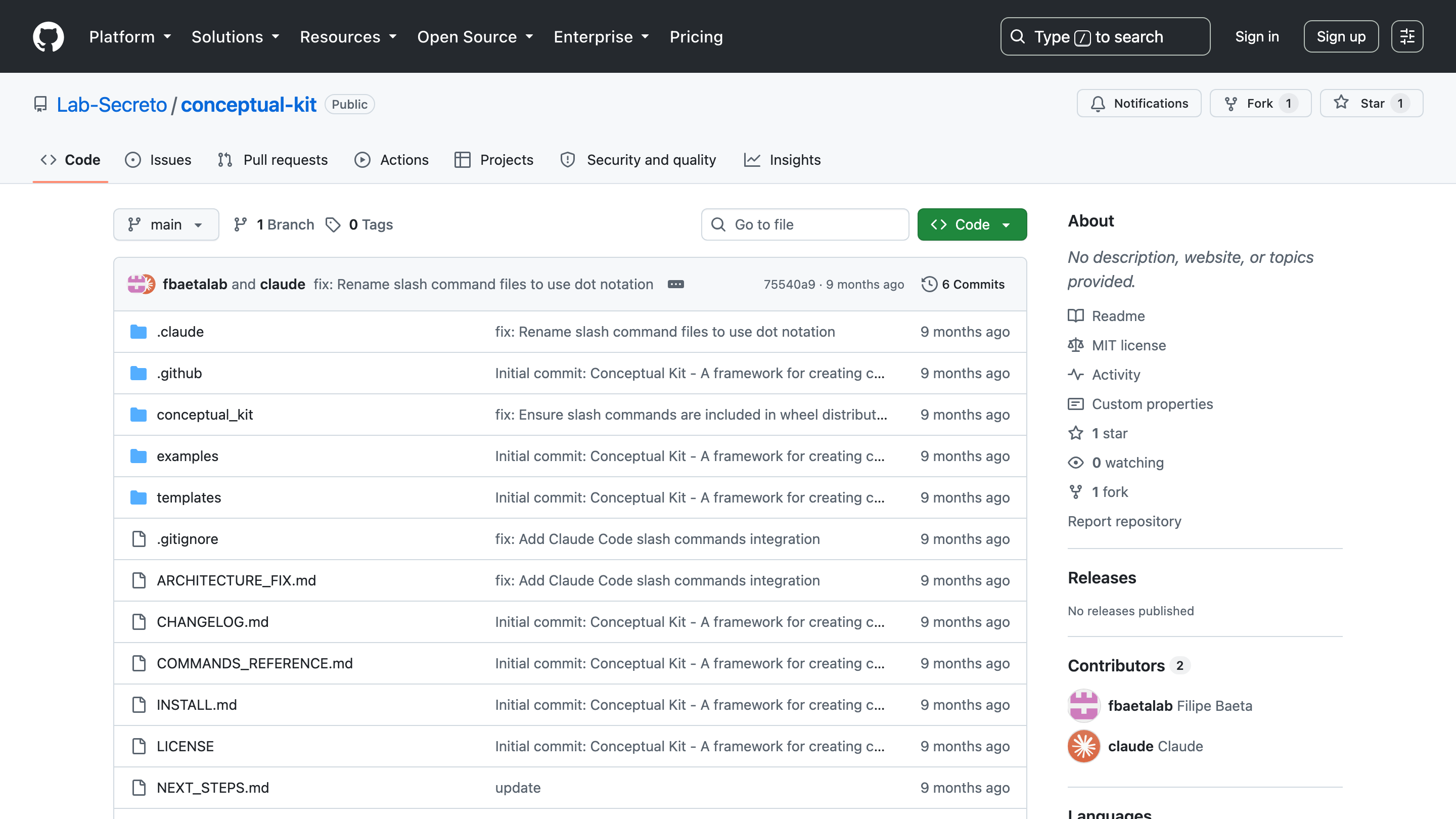
Task: Click the branch icon beside 1 Branch
Action: 240,225
